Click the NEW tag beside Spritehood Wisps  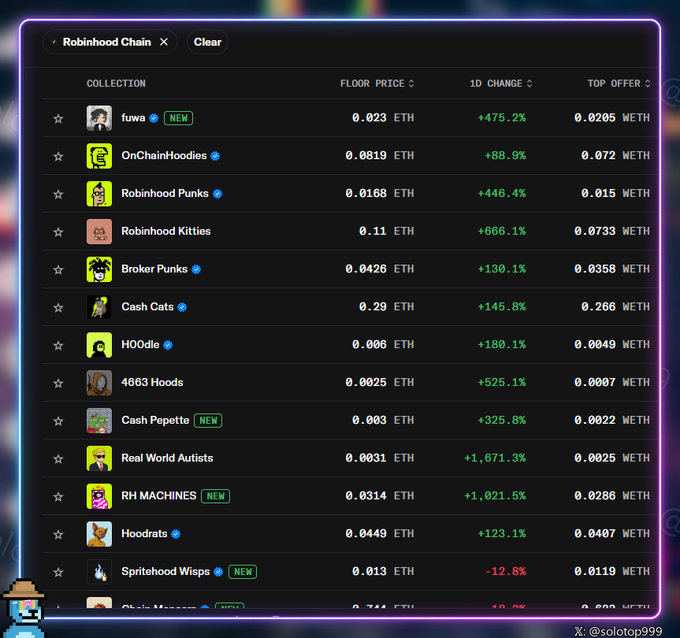pos(243,572)
